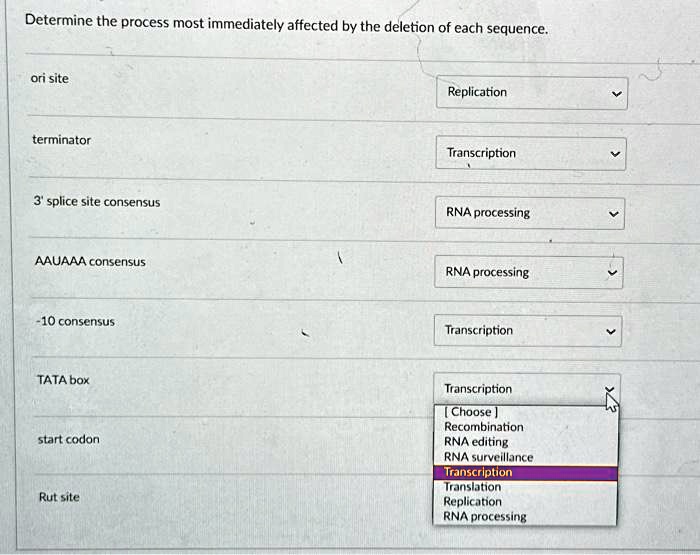Image resolution: width=700 pixels, height=555 pixels.
Task: Click chevron arrow of ori site dropdown
Action: (x=617, y=96)
